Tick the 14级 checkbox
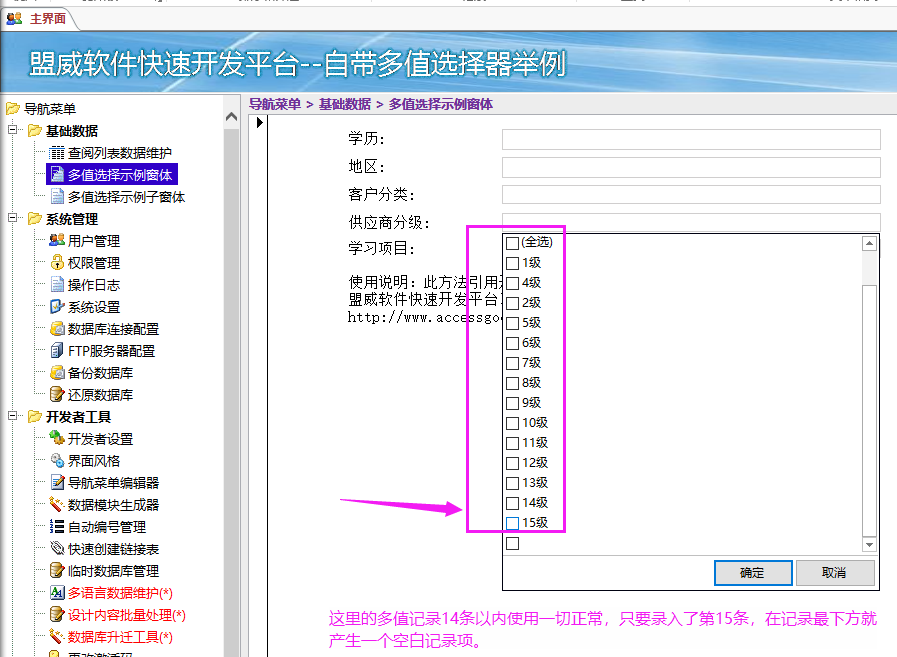Screen dimensions: 897x657 [x=513, y=504]
